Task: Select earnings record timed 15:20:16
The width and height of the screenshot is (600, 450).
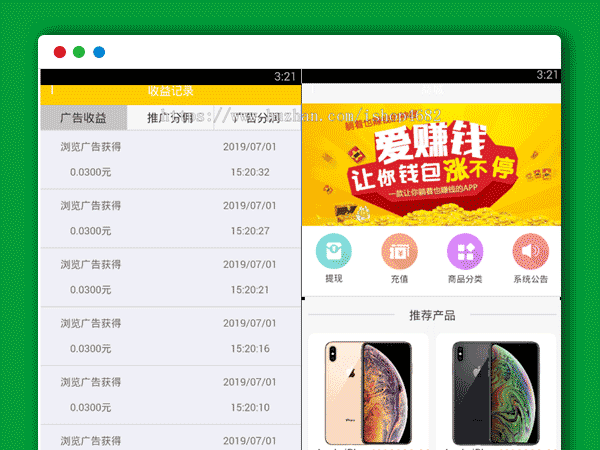Action: tap(170, 336)
